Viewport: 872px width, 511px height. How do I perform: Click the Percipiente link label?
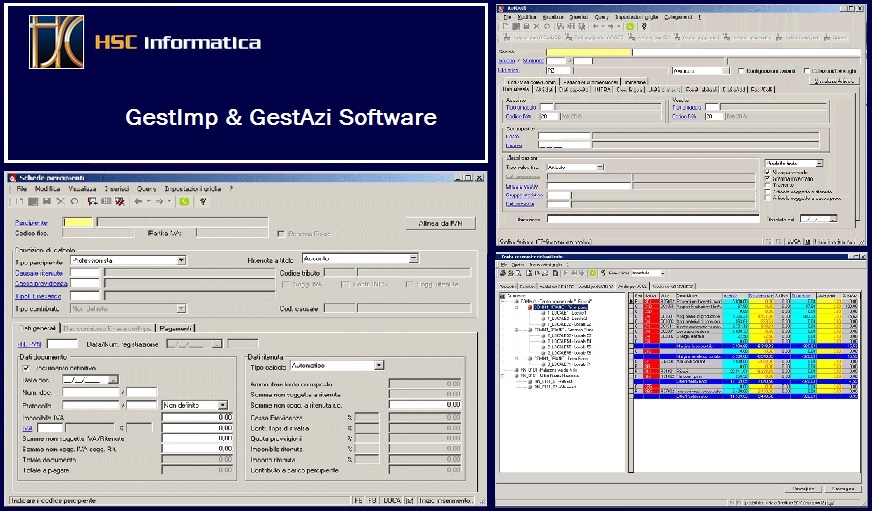coord(32,222)
